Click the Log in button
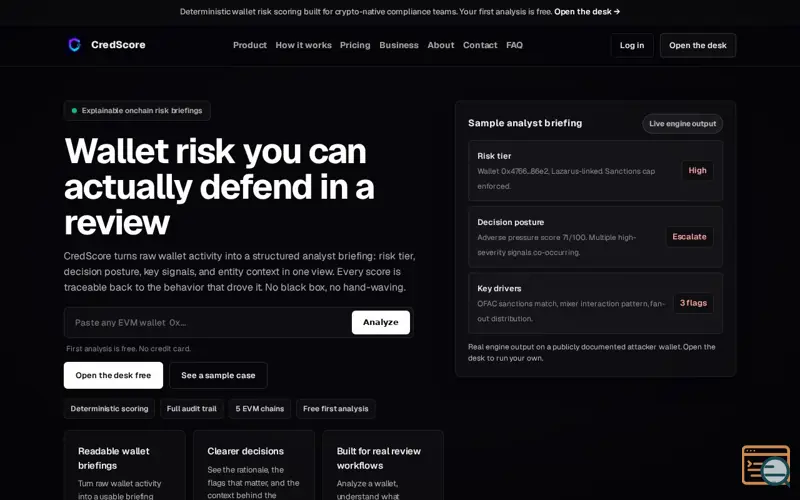Viewport: 800px width, 500px height. tap(632, 45)
